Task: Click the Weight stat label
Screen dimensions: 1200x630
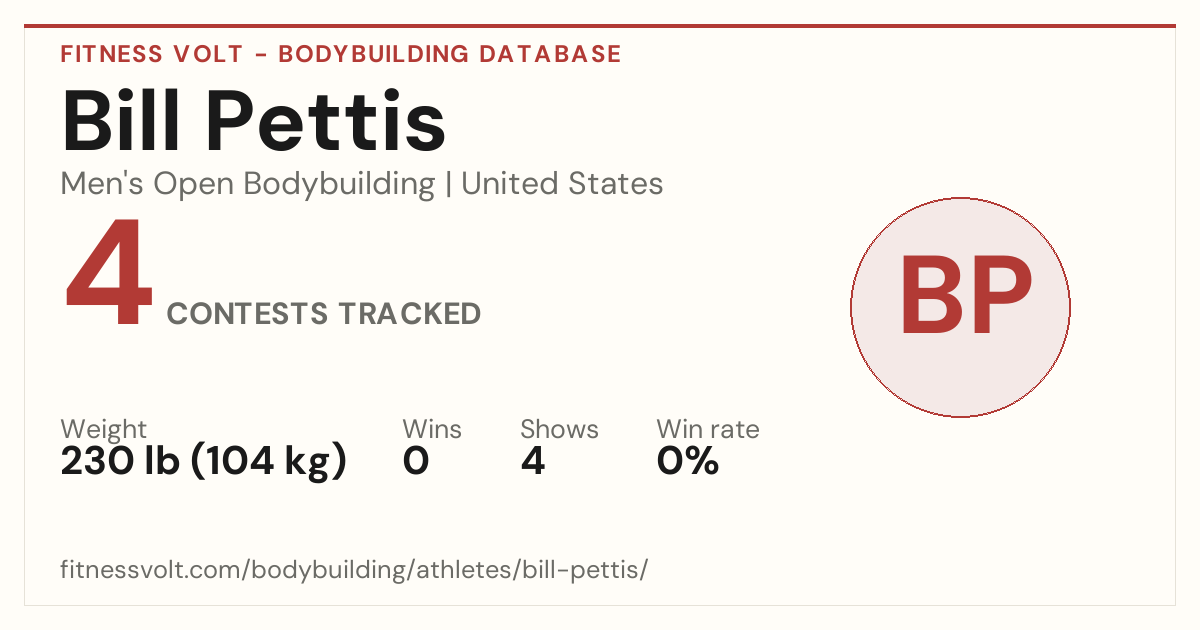Action: click(104, 430)
